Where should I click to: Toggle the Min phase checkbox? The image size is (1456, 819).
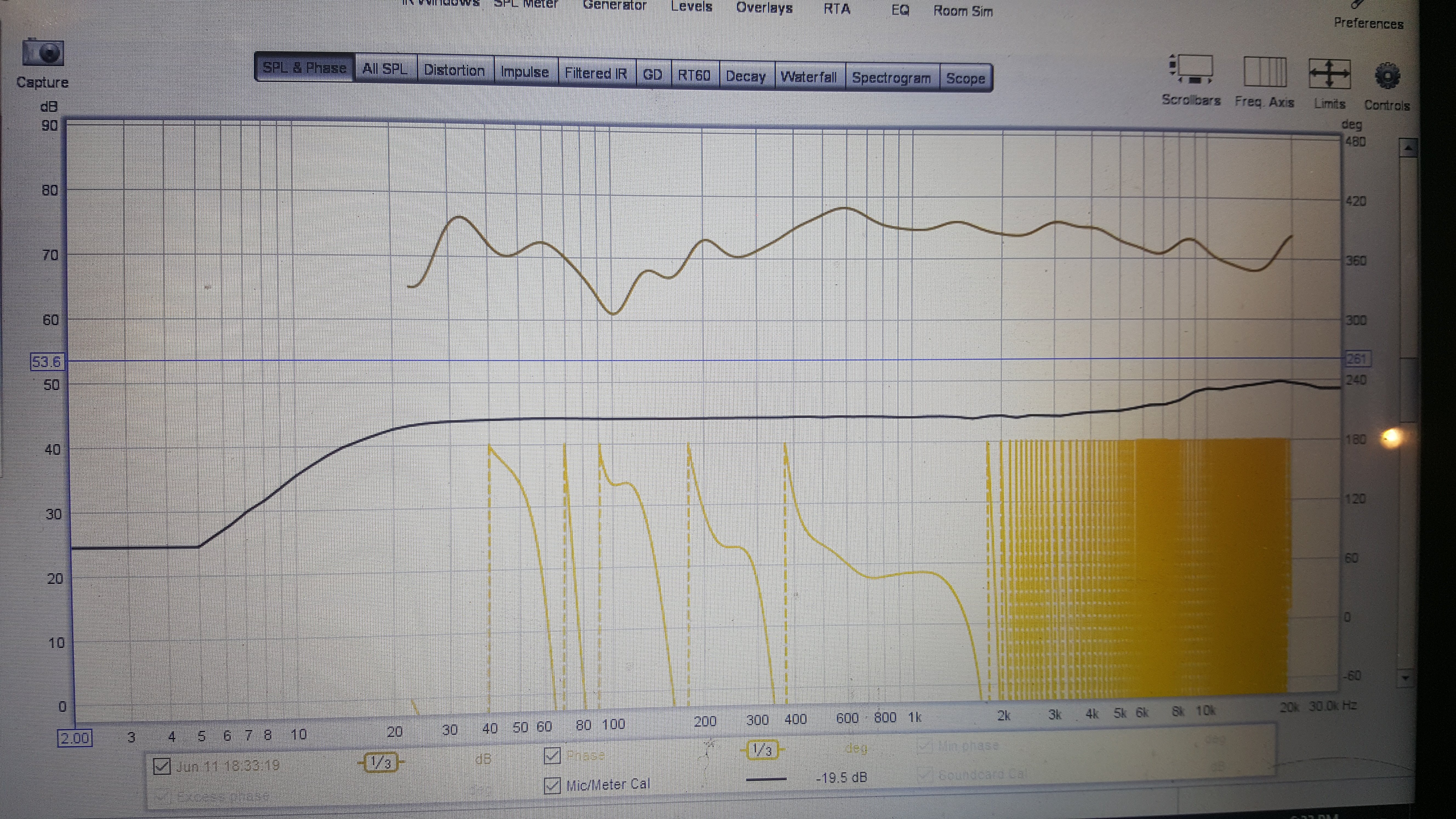click(925, 747)
